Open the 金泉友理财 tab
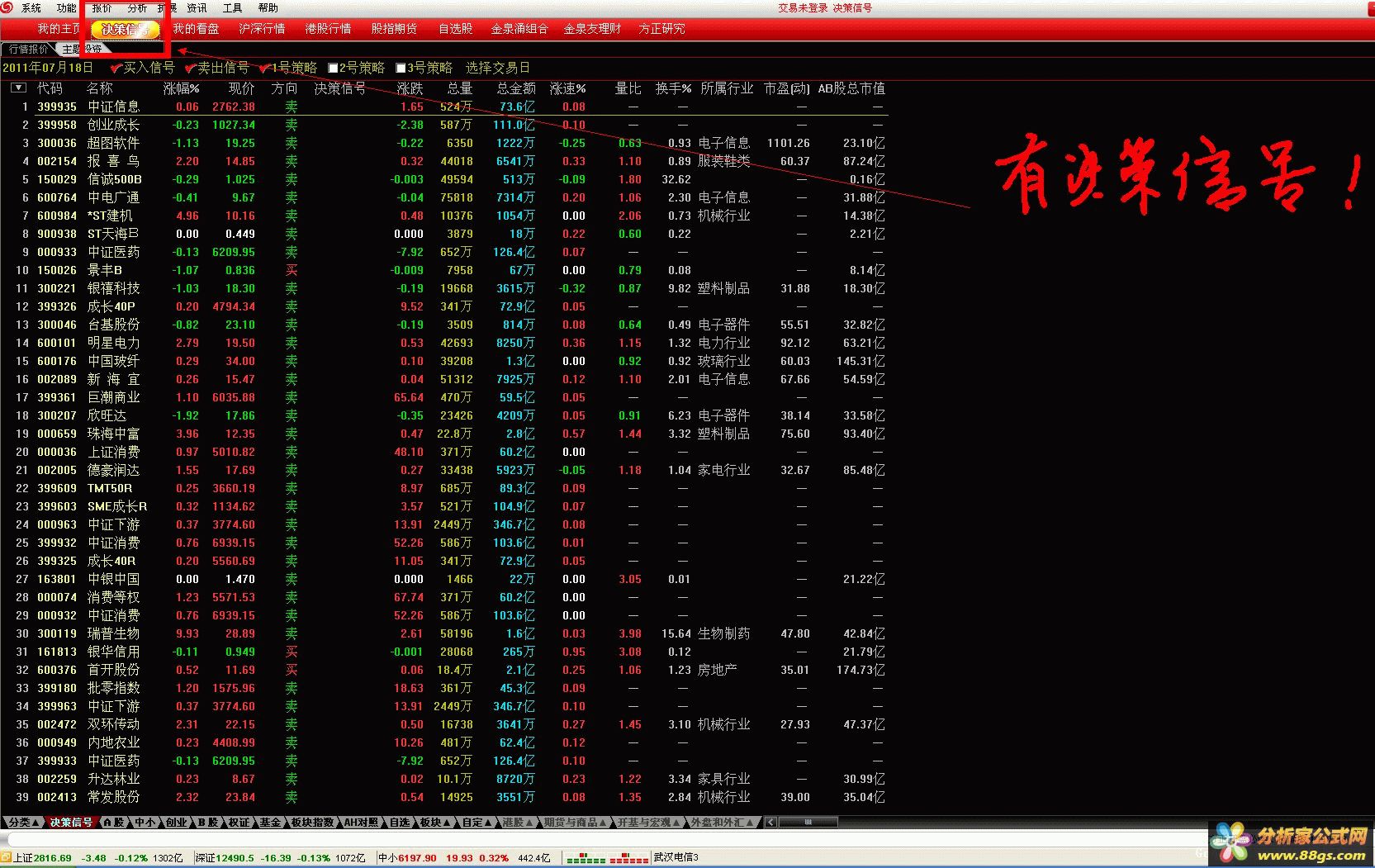The height and width of the screenshot is (868, 1375). point(592,29)
